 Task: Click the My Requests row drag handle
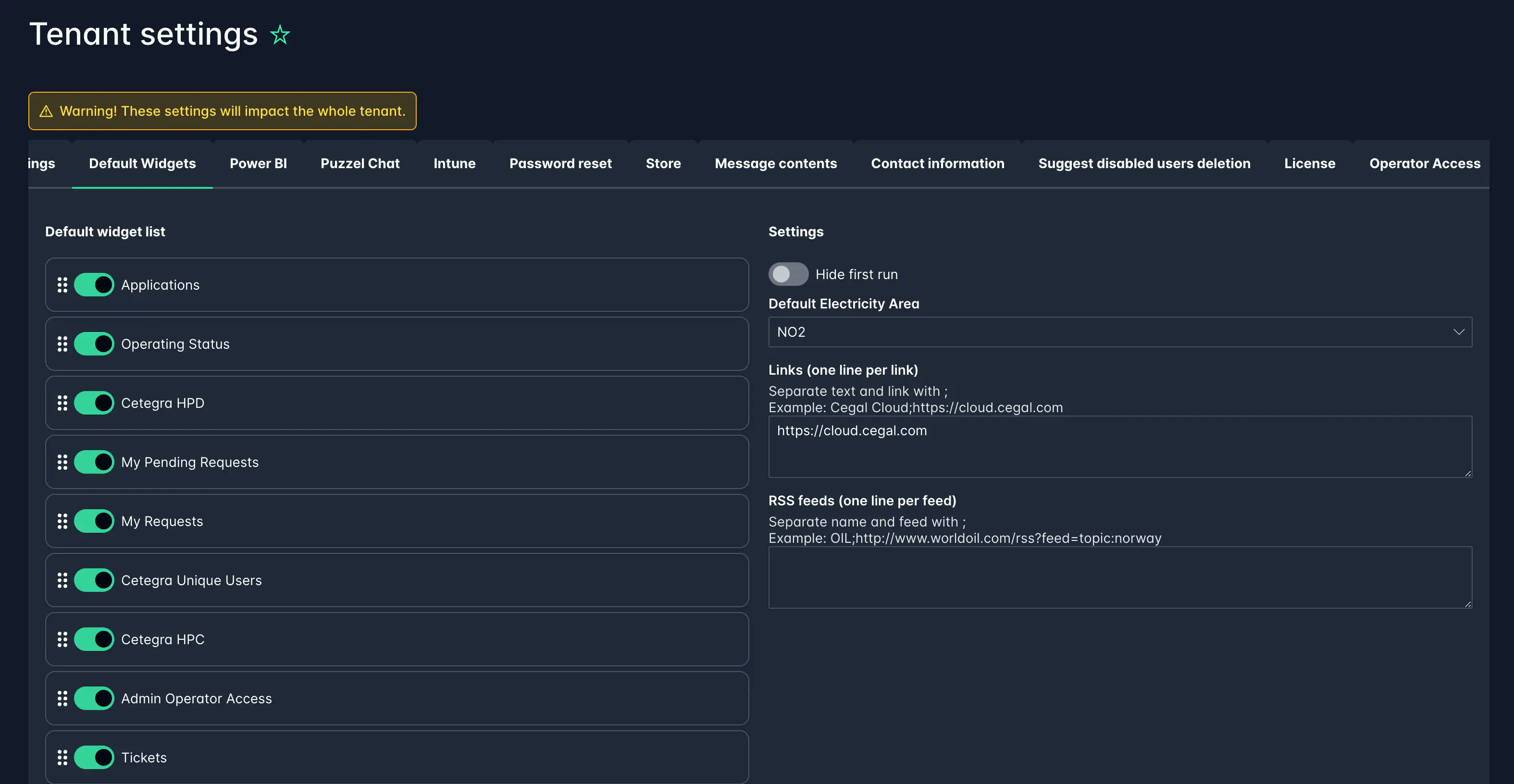click(x=62, y=521)
